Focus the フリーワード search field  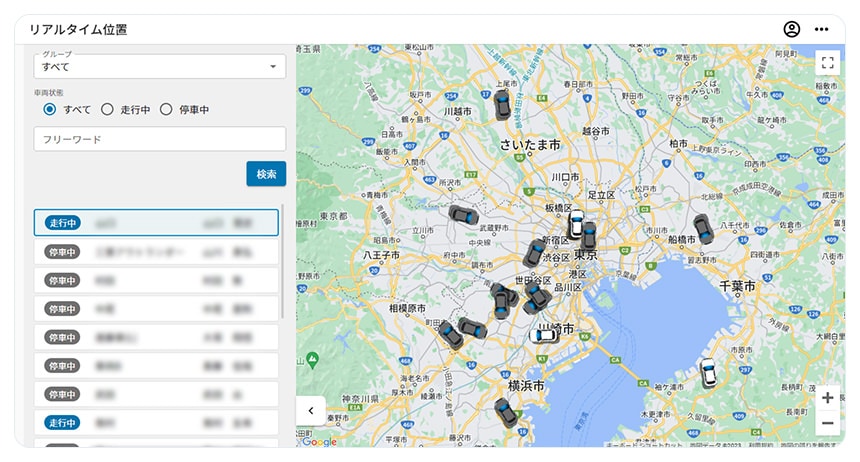pyautogui.click(x=160, y=139)
